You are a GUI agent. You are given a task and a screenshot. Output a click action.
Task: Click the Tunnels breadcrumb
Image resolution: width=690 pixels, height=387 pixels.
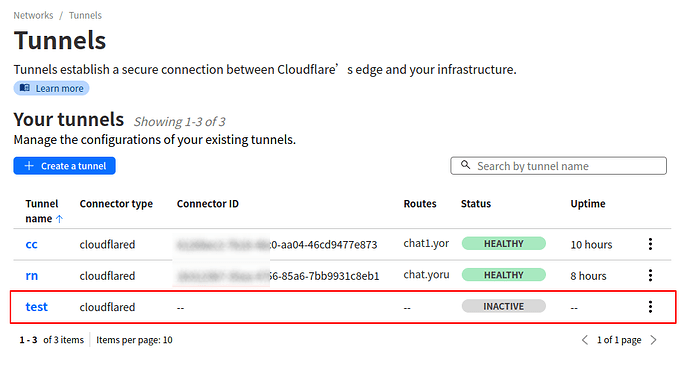(85, 15)
